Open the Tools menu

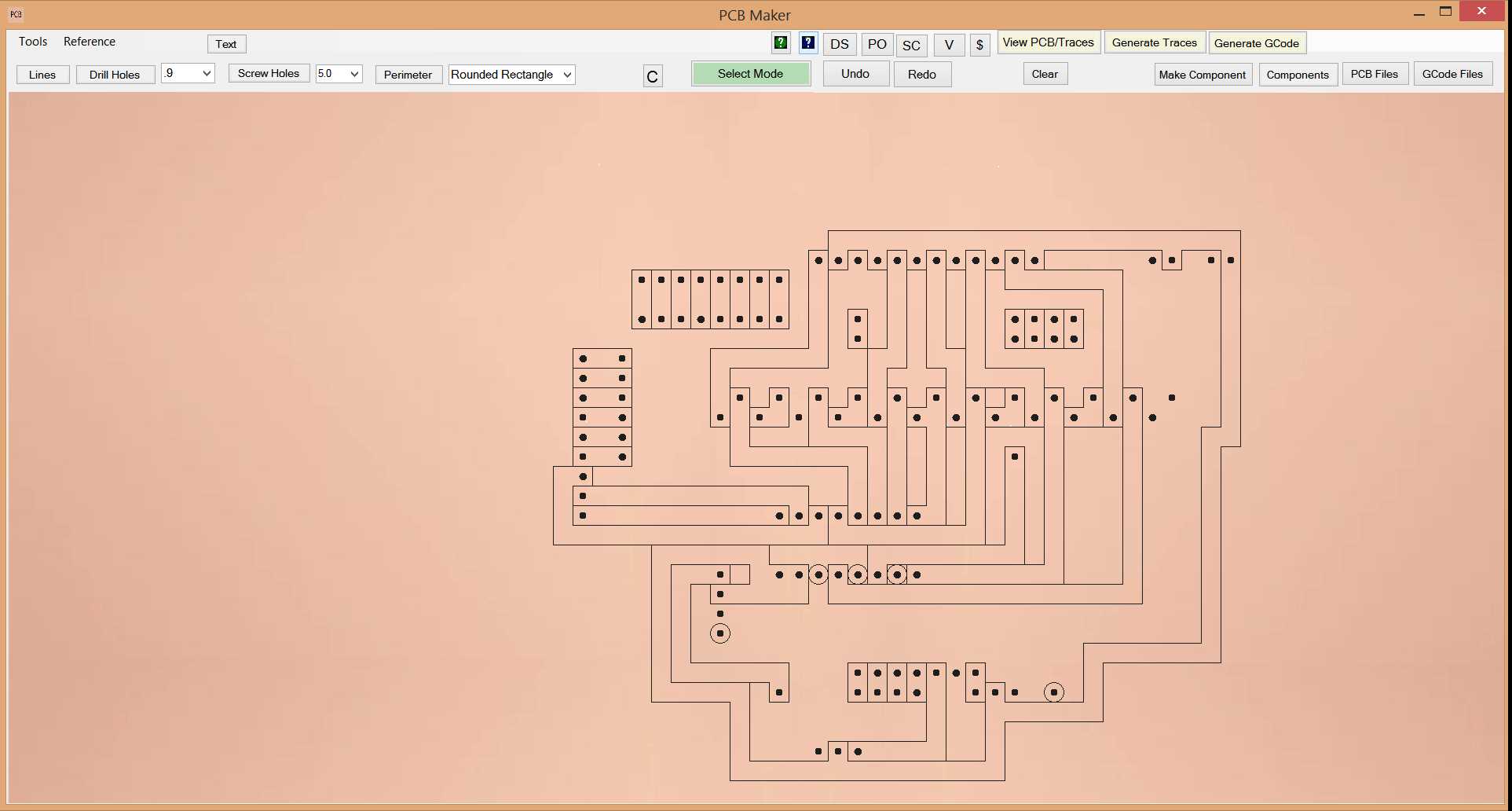click(32, 42)
